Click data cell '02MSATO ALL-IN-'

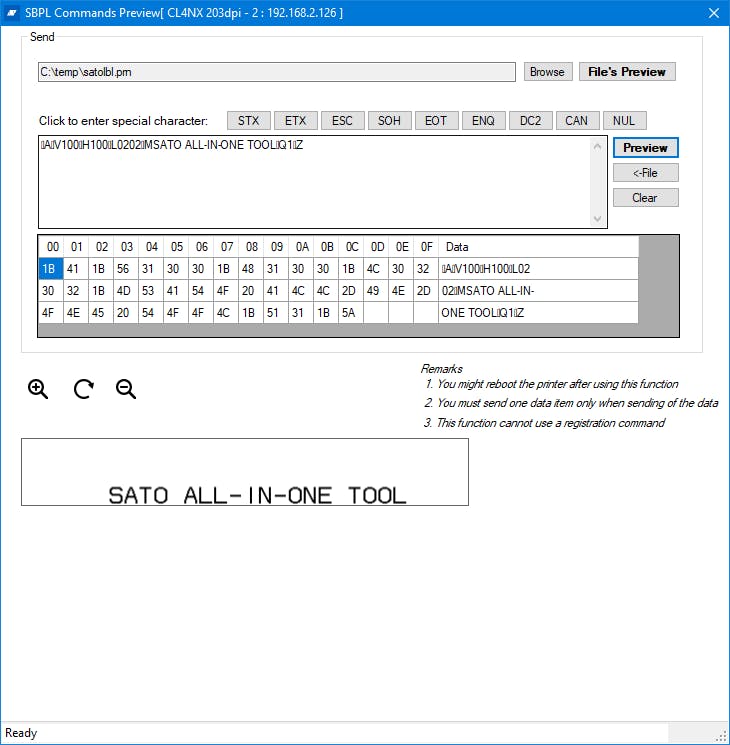point(538,291)
